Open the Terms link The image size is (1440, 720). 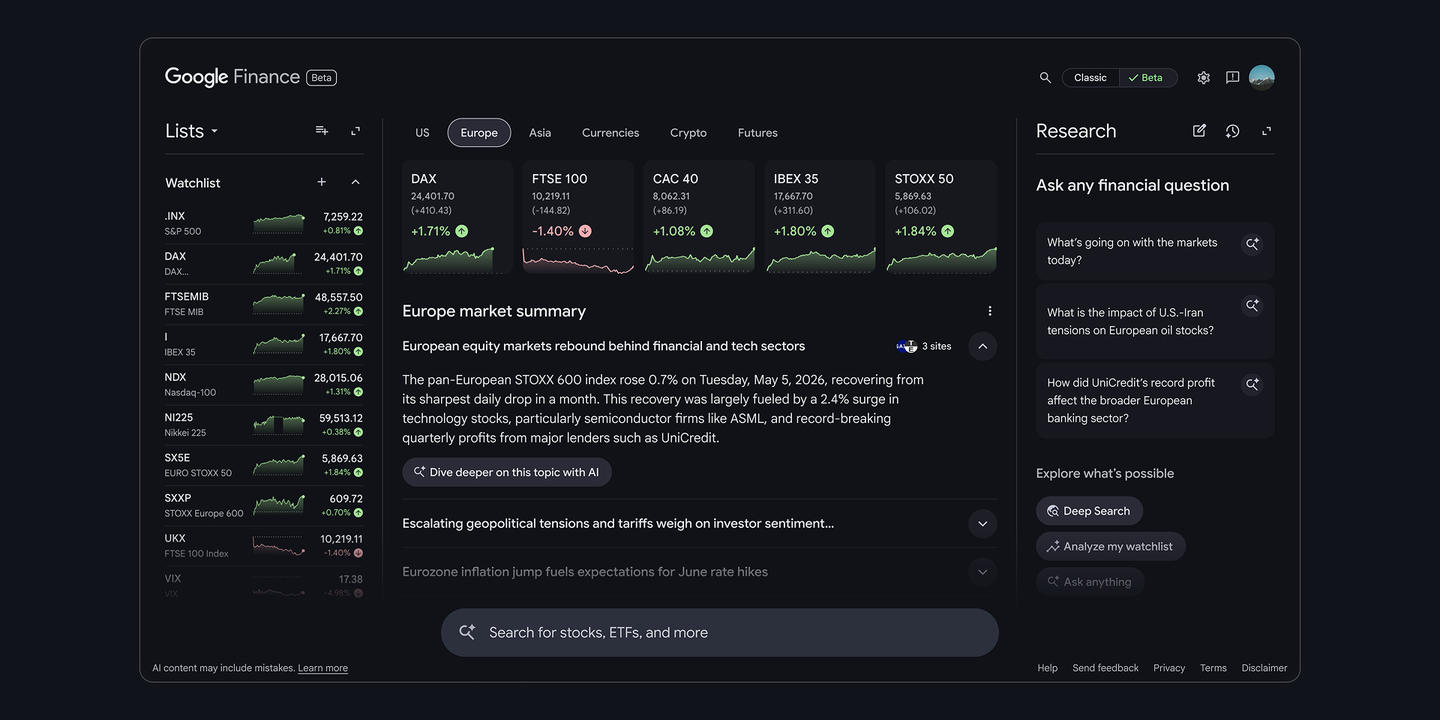click(x=1213, y=668)
